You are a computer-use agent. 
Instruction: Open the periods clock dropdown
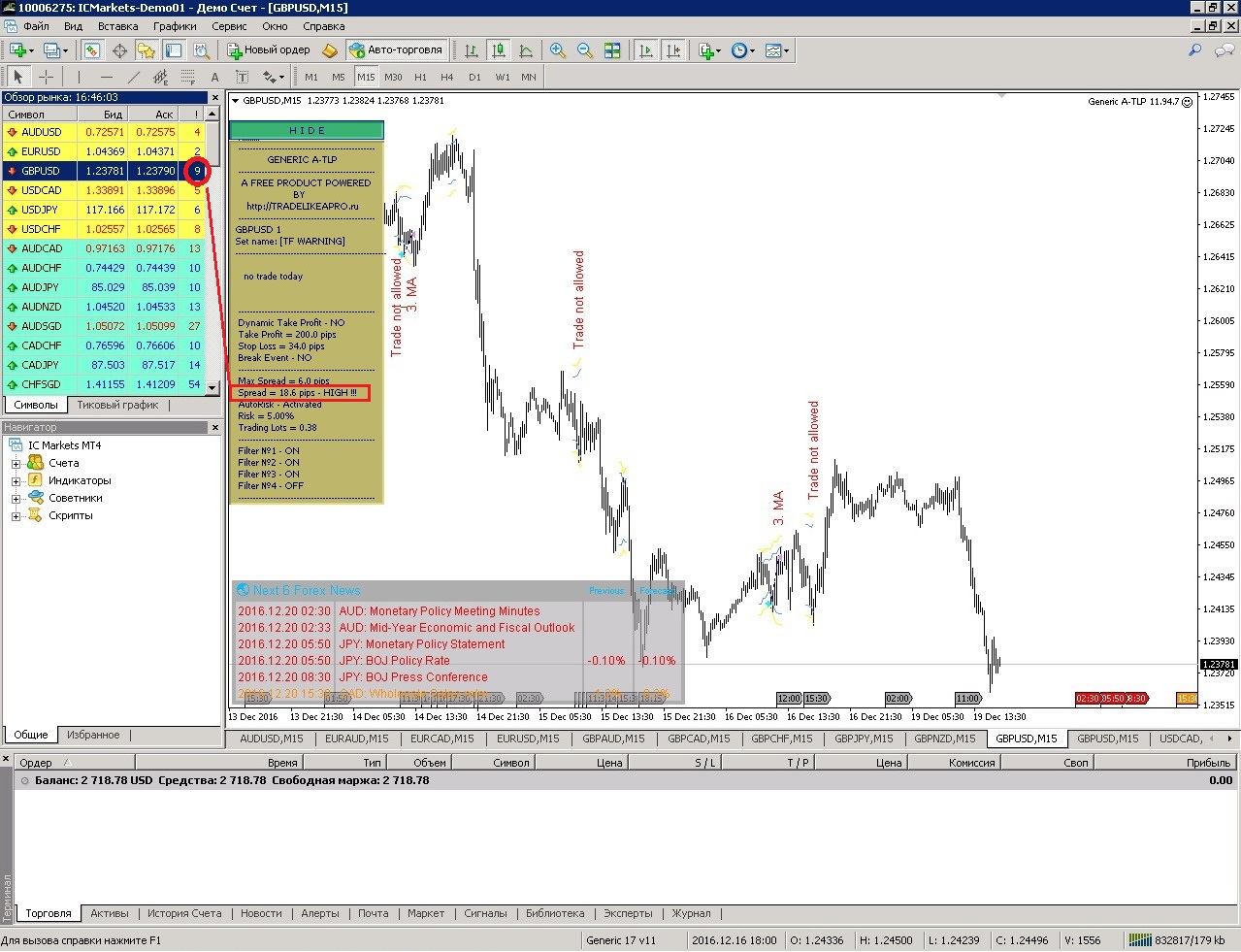742,50
